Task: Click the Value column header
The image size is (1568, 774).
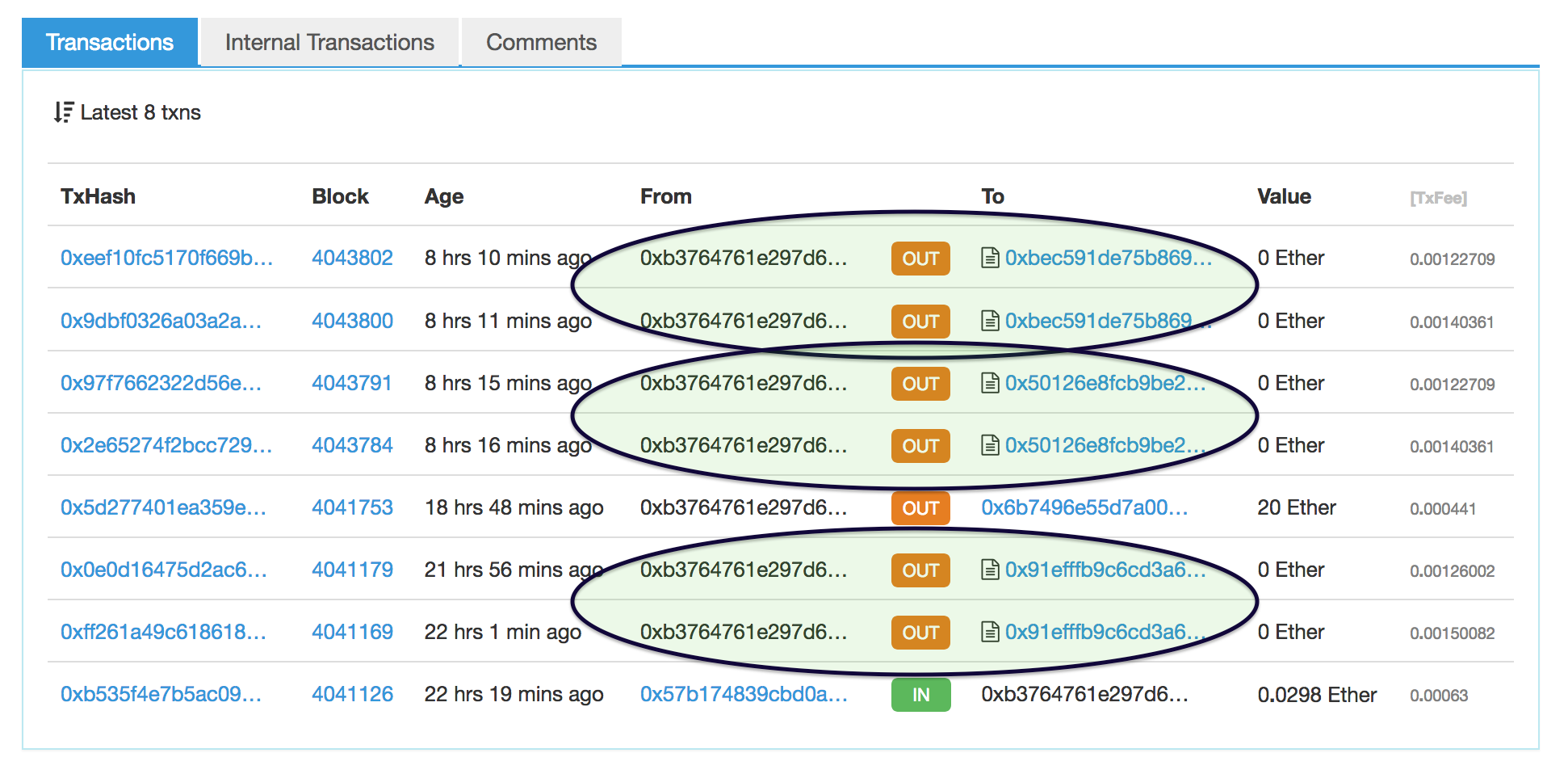Action: (1284, 196)
